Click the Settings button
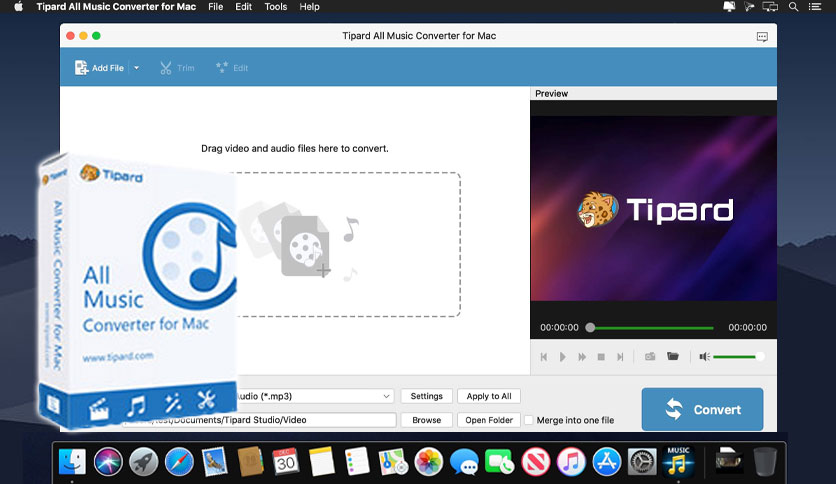Image resolution: width=836 pixels, height=484 pixels. point(427,396)
